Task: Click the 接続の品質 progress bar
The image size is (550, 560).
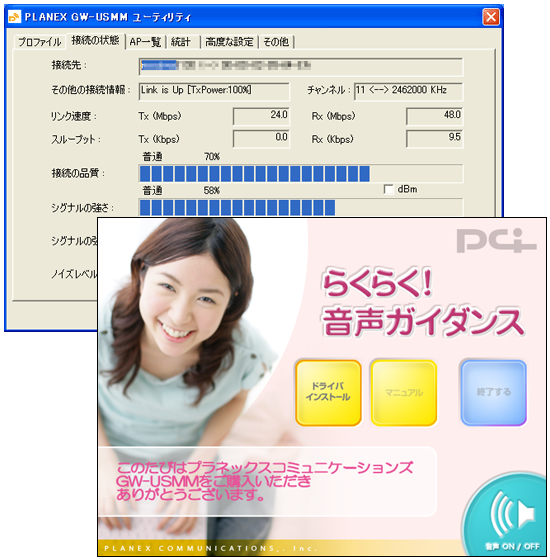Action: click(301, 174)
